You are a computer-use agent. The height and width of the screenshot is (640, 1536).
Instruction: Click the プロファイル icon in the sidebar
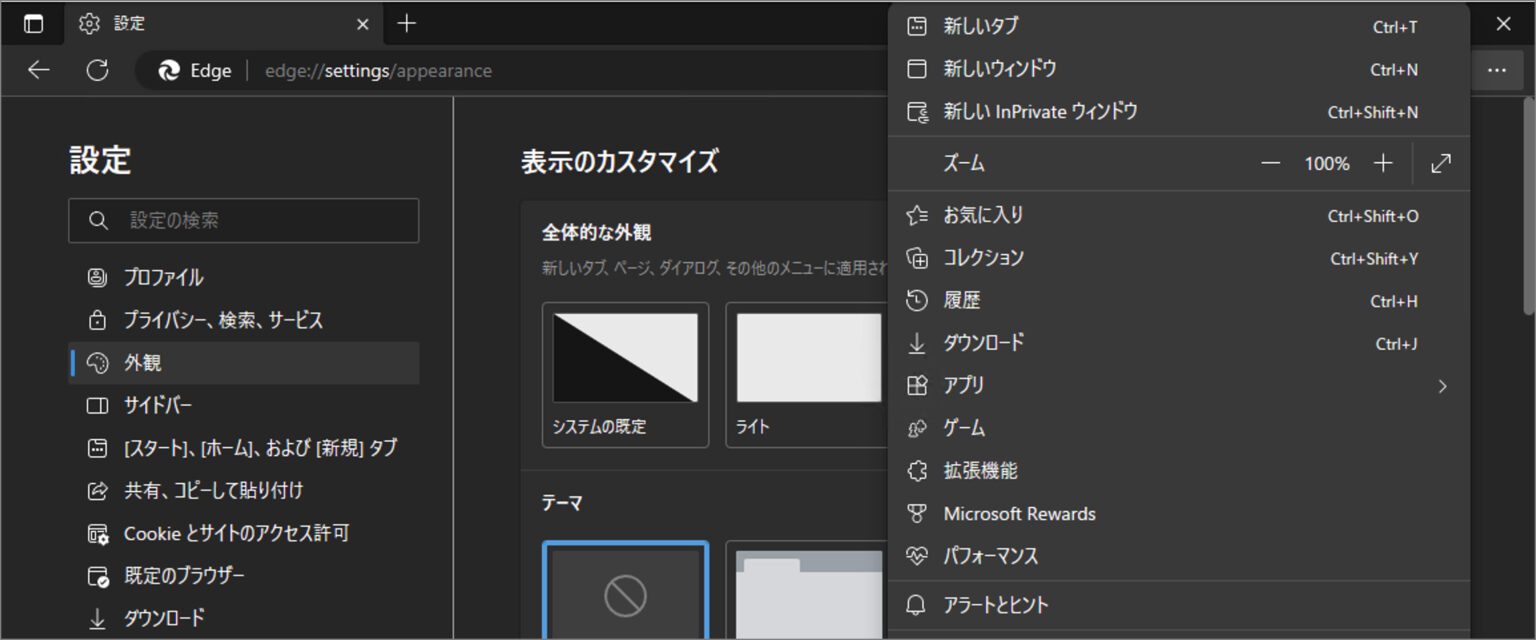tap(97, 277)
